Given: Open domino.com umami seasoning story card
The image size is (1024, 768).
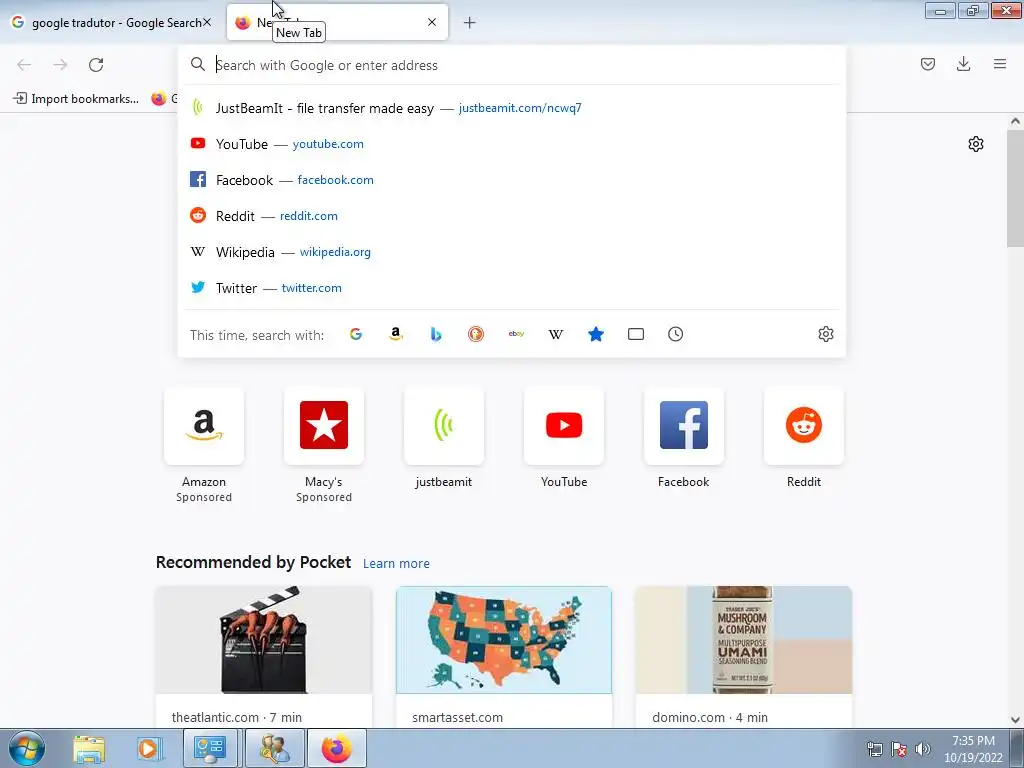Looking at the screenshot, I should pyautogui.click(x=744, y=657).
